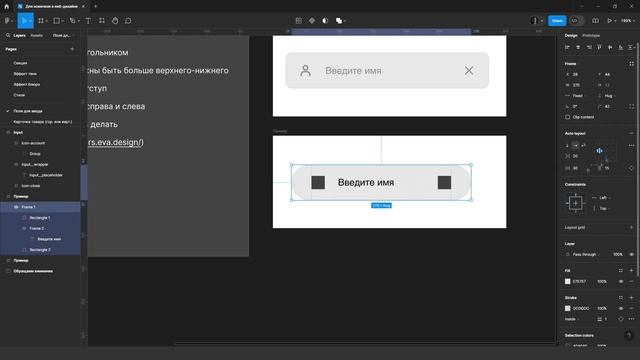Add a new fill with plus
This screenshot has height=360, width=640.
(631, 271)
